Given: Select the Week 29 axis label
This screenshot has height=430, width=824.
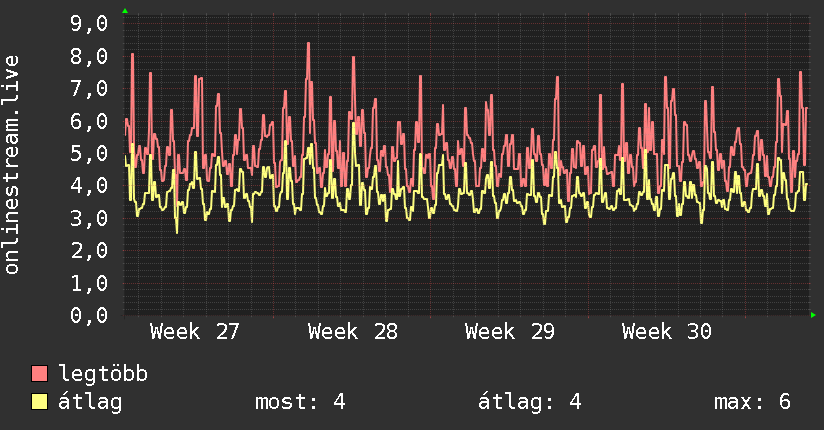Looking at the screenshot, I should (510, 332).
